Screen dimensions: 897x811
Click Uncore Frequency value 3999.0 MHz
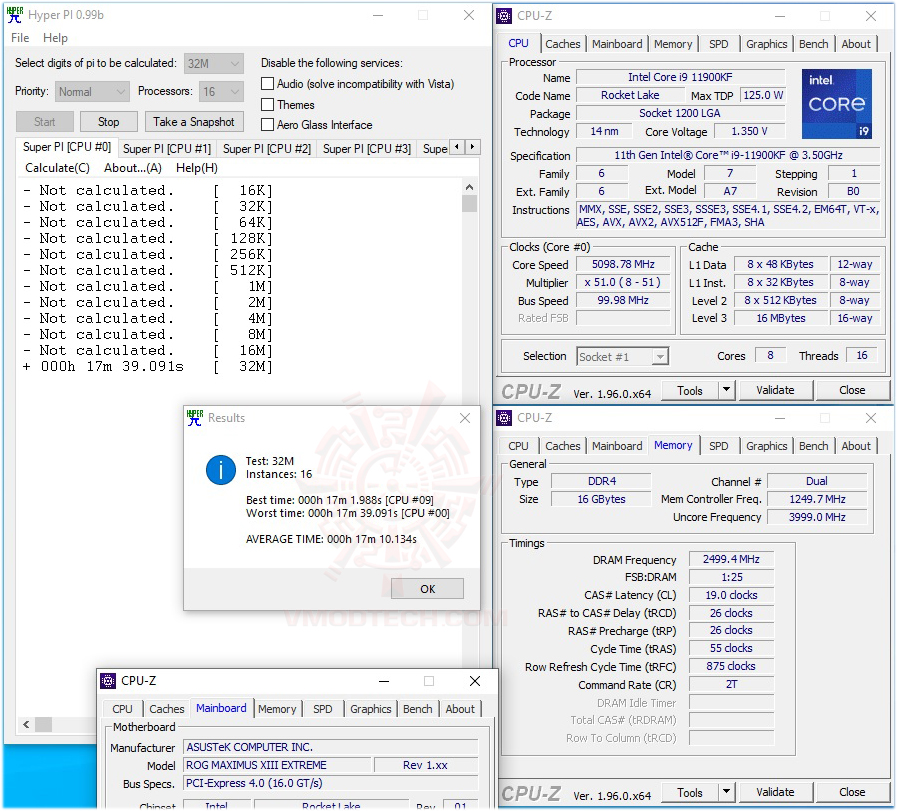[817, 517]
